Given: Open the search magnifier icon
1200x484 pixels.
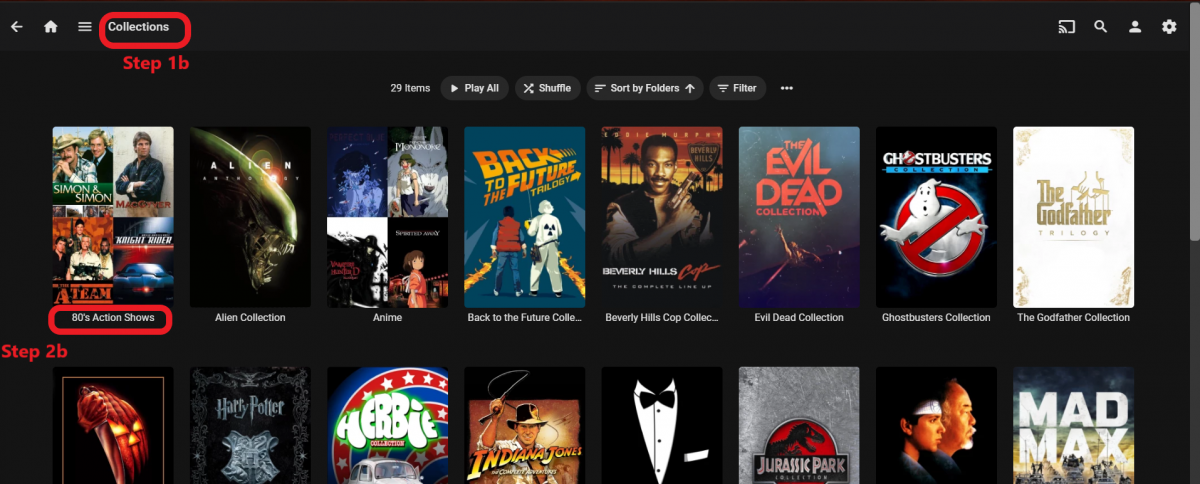Looking at the screenshot, I should pyautogui.click(x=1101, y=27).
